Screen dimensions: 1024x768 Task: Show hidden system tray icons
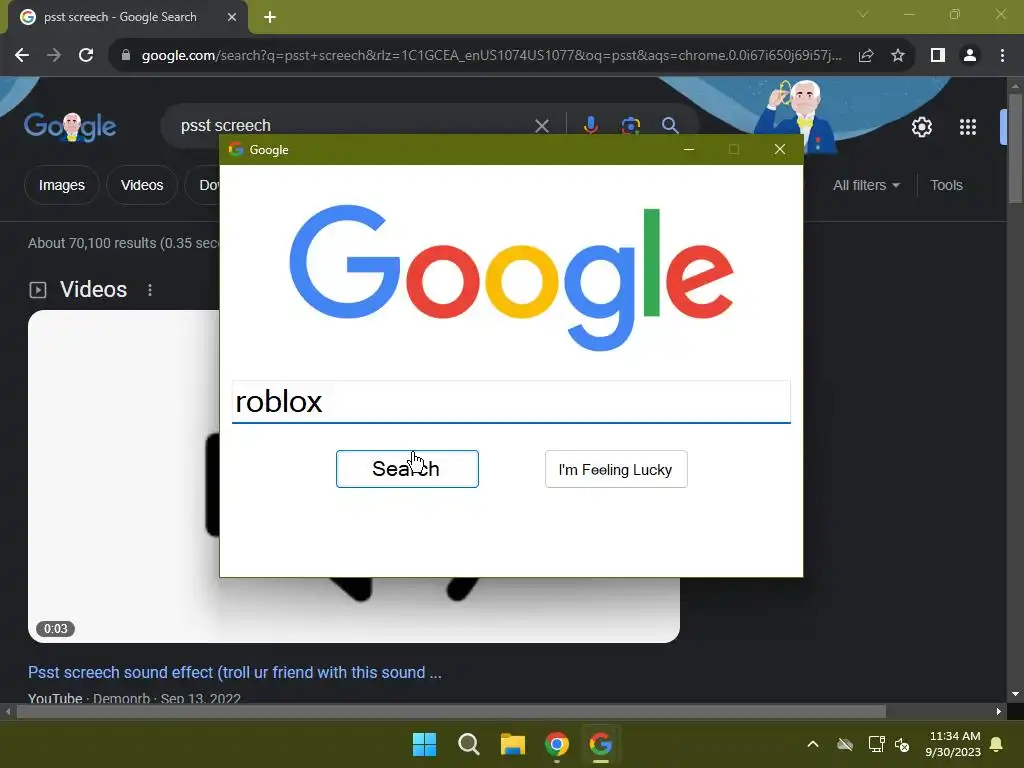pyautogui.click(x=813, y=744)
